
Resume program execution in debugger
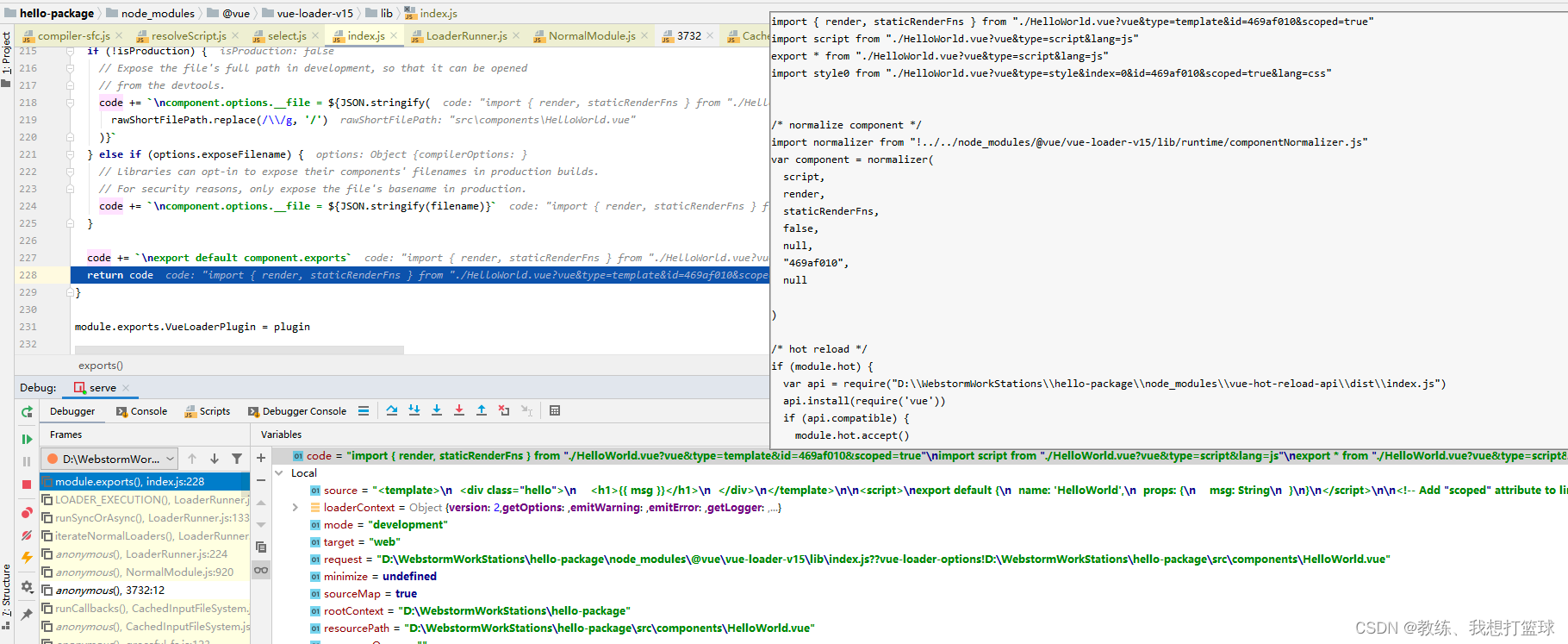(27, 439)
